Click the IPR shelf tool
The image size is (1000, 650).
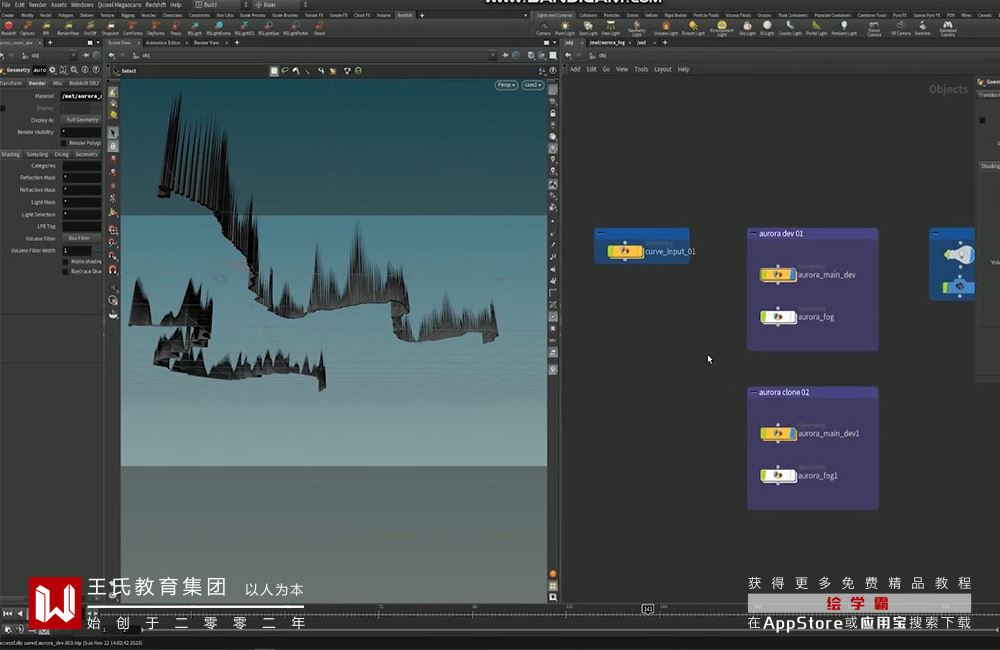46,26
